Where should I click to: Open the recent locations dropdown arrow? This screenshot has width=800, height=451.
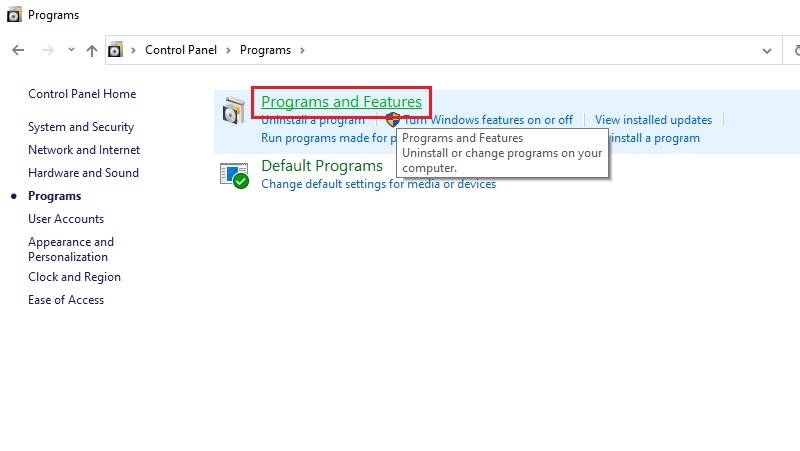71,49
